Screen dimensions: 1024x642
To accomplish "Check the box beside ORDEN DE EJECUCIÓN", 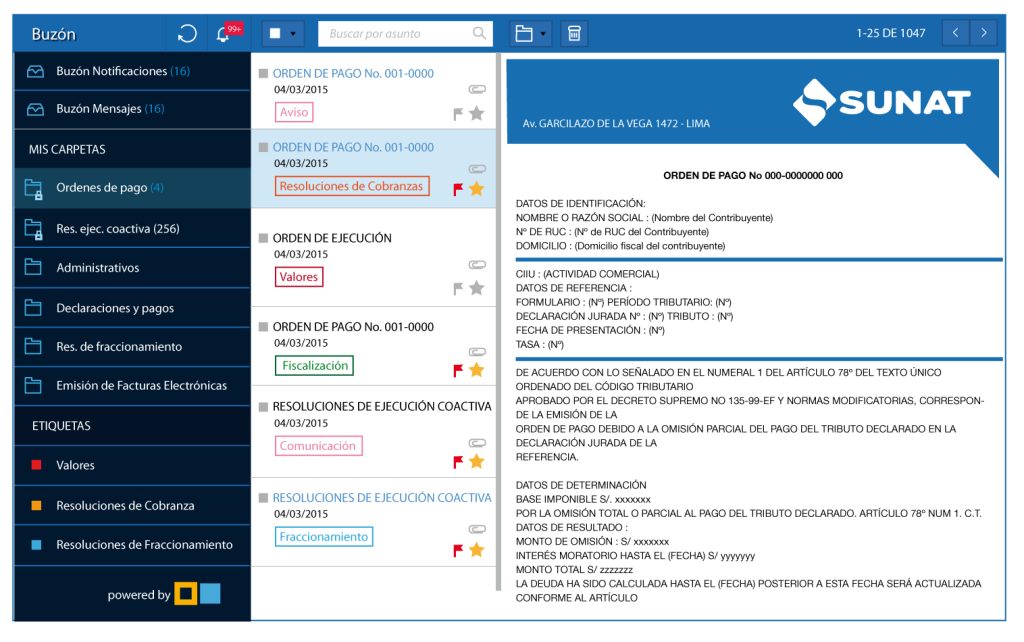I will (263, 238).
